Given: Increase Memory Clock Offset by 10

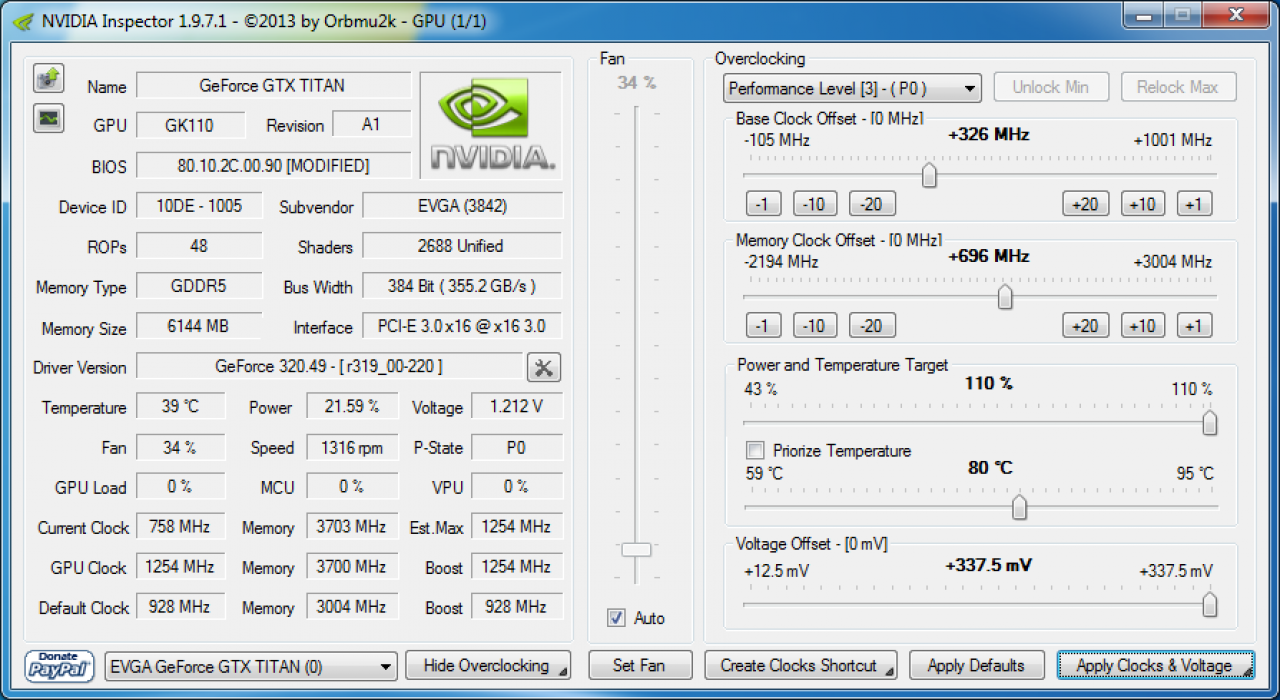Looking at the screenshot, I should pyautogui.click(x=1142, y=325).
